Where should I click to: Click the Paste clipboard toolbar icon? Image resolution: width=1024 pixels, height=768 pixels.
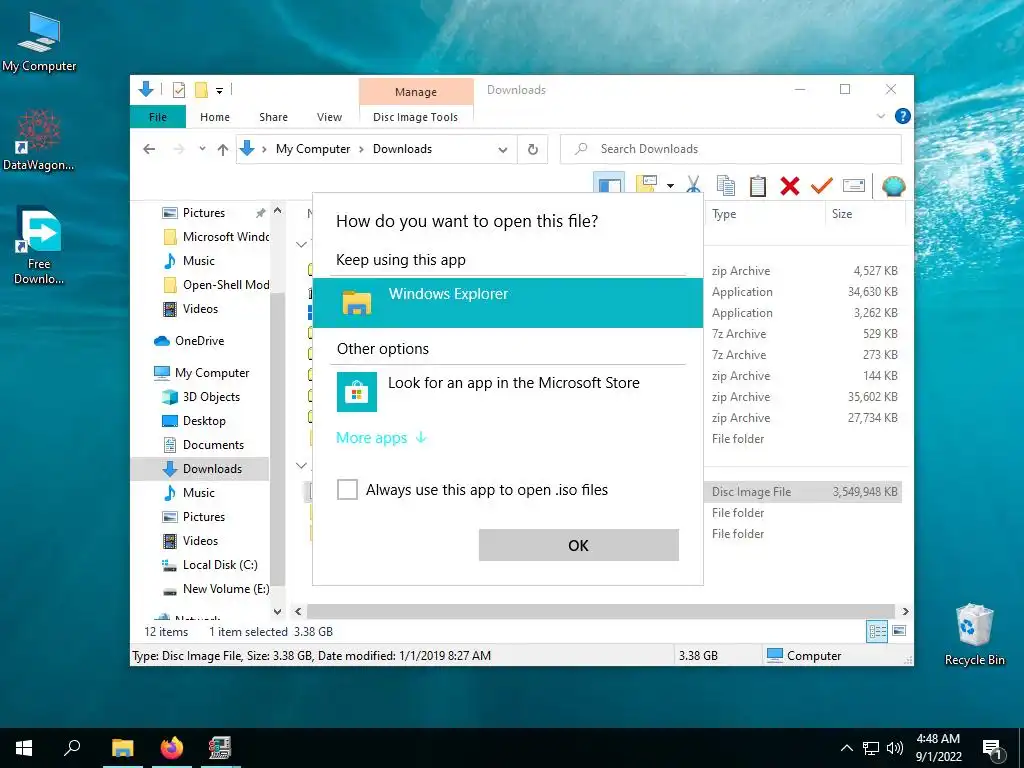coord(758,185)
